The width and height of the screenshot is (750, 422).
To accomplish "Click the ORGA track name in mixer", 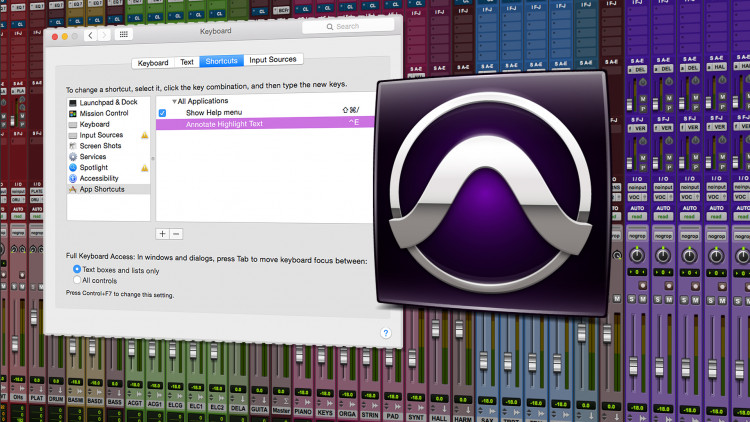I will [x=347, y=414].
